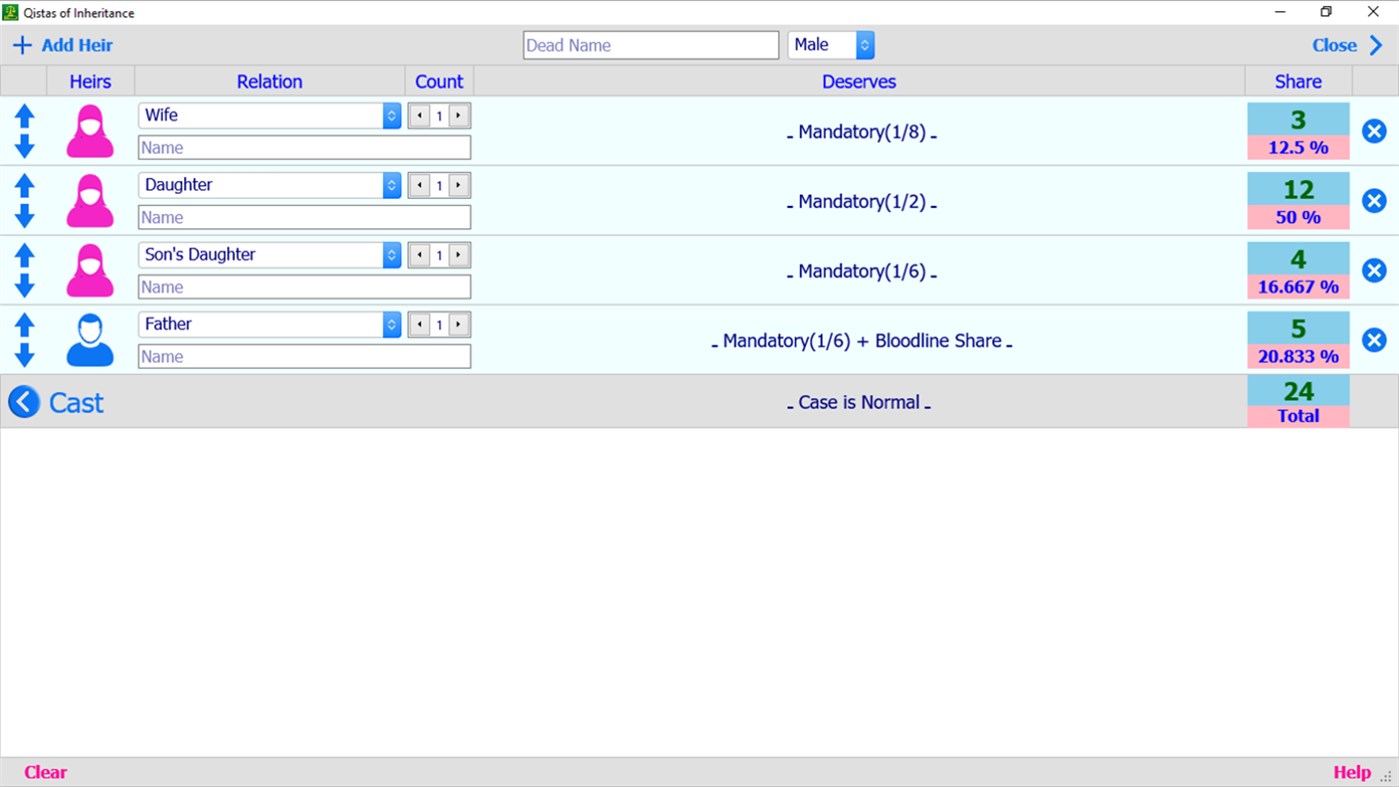Remove the Wife heir row
This screenshot has height=787, width=1399.
tap(1373, 130)
